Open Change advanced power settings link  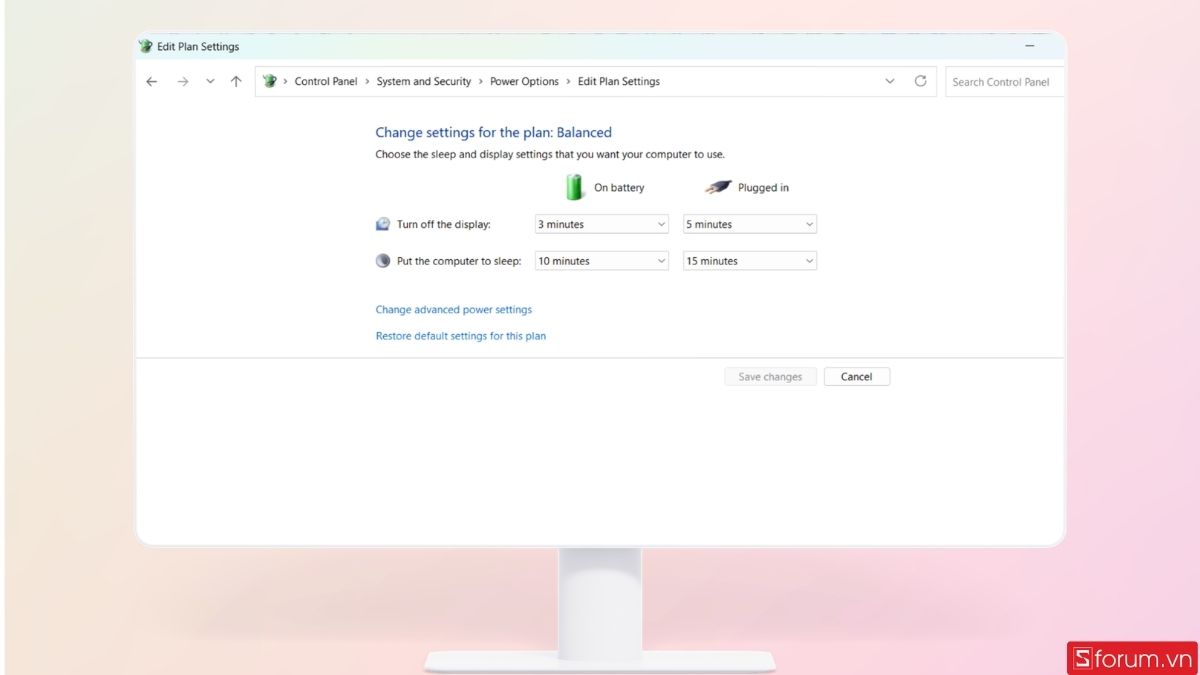point(453,310)
